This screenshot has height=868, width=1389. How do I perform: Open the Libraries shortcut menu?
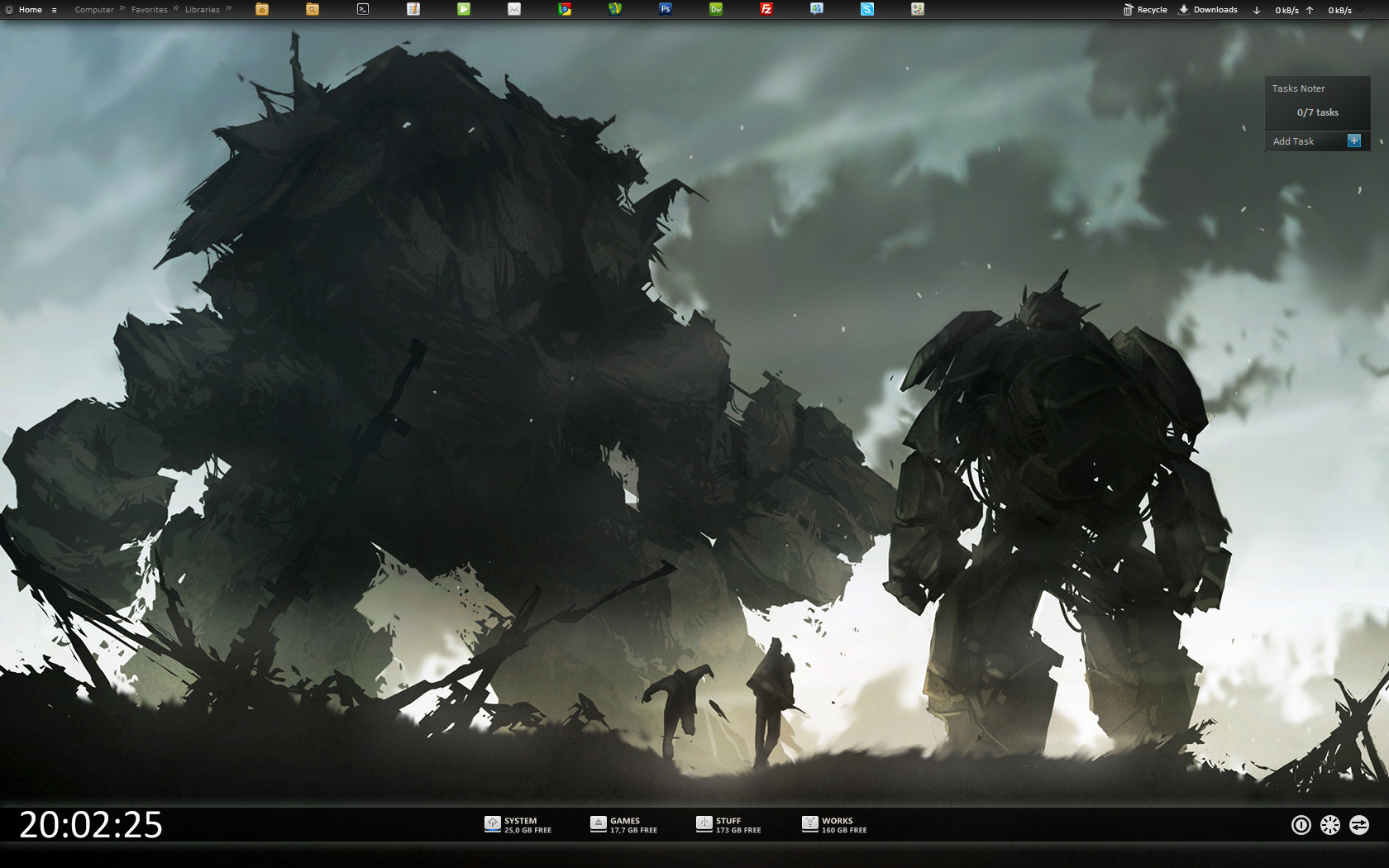coord(203,10)
